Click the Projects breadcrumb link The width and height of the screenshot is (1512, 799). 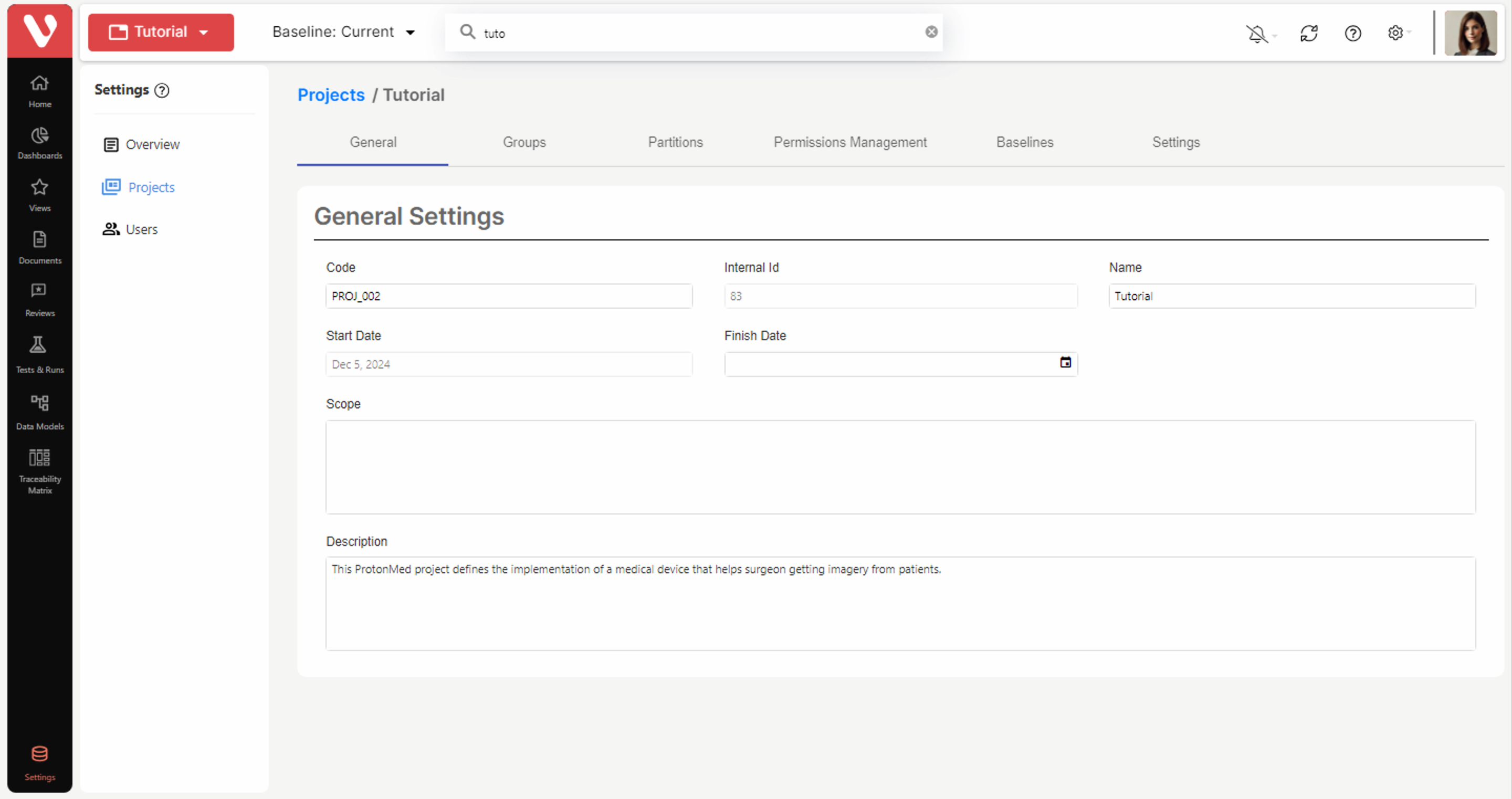click(x=330, y=95)
